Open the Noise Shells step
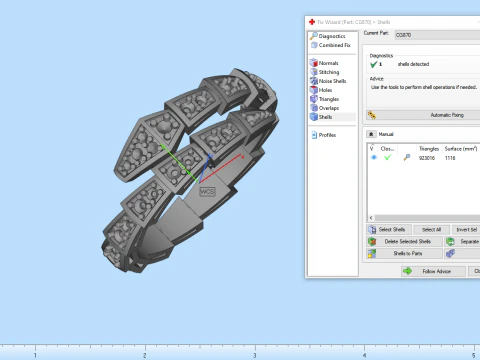The width and height of the screenshot is (480, 360). click(x=328, y=81)
